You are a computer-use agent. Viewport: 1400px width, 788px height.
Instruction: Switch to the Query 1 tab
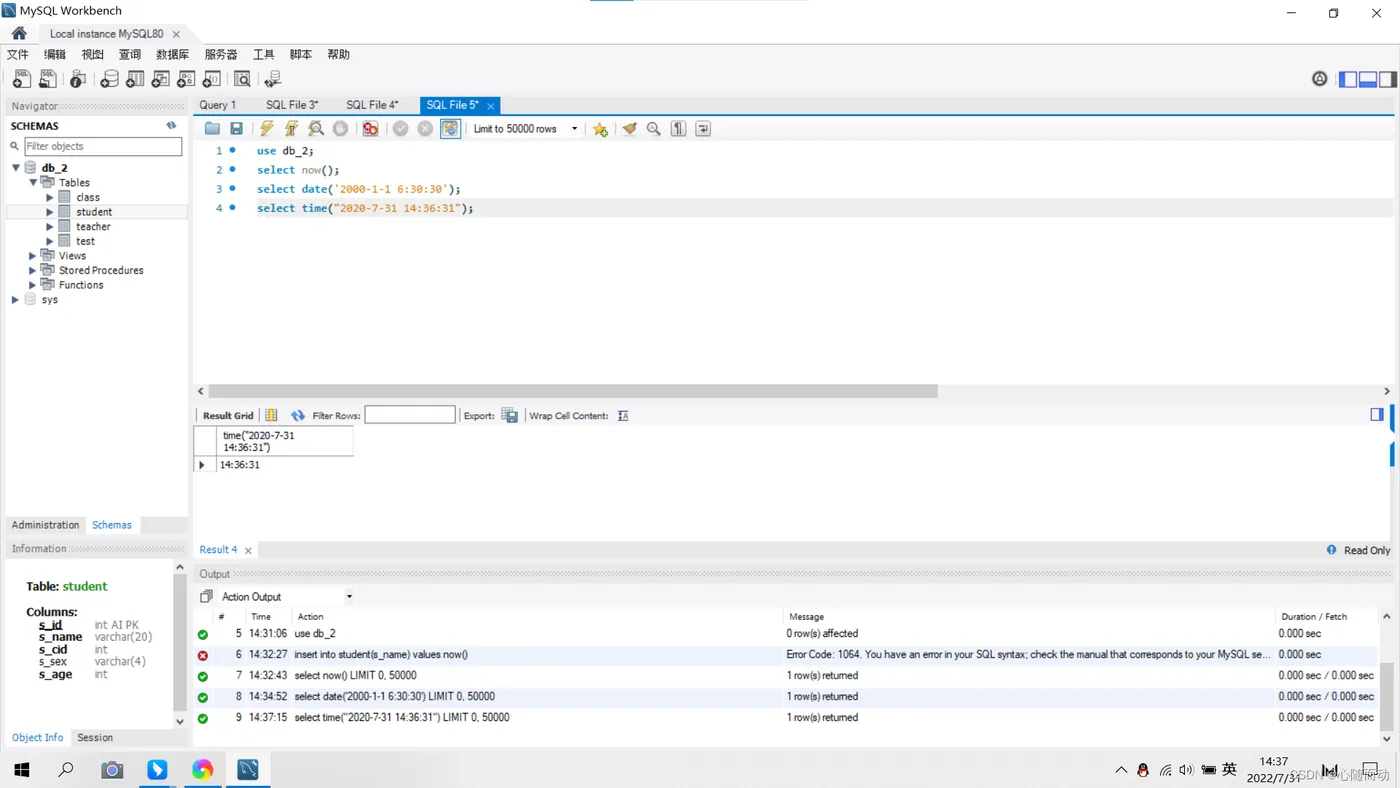coord(218,105)
